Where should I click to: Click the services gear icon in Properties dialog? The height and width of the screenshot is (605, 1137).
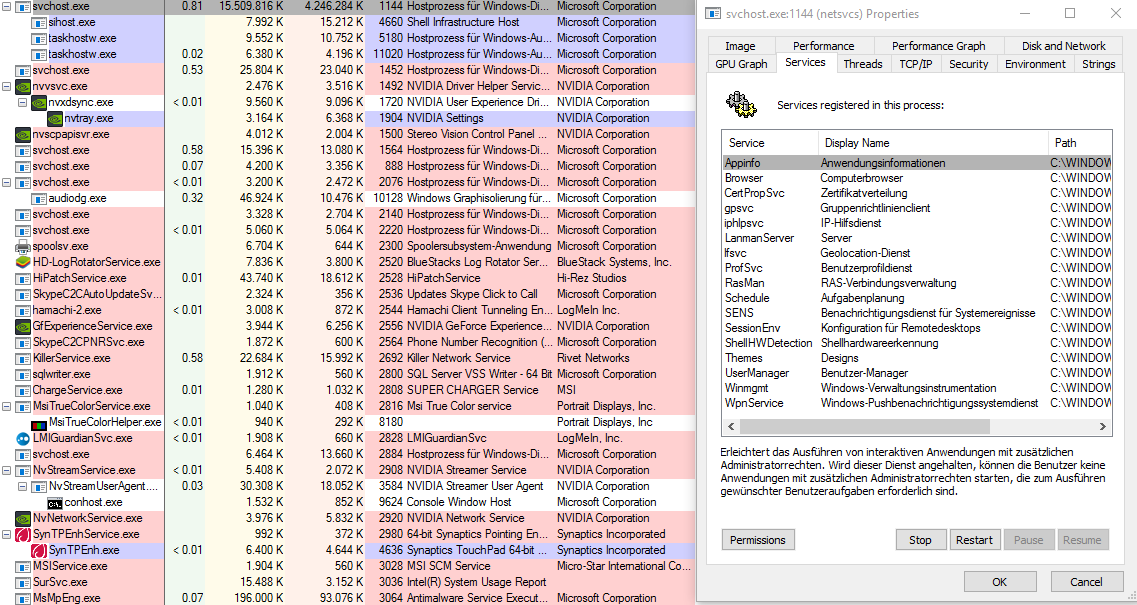pyautogui.click(x=741, y=105)
